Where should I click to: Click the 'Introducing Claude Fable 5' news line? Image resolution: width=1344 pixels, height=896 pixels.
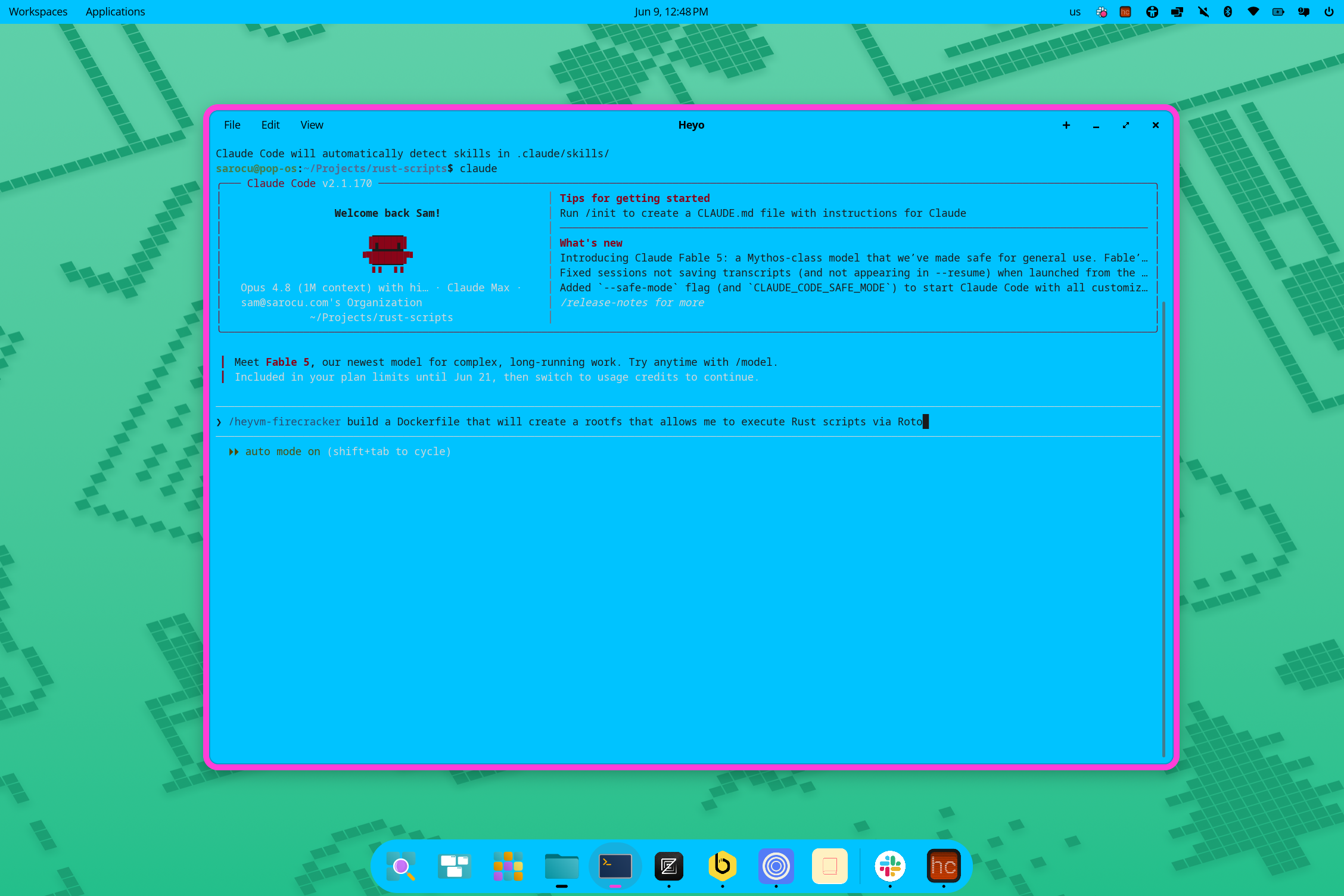click(x=854, y=258)
